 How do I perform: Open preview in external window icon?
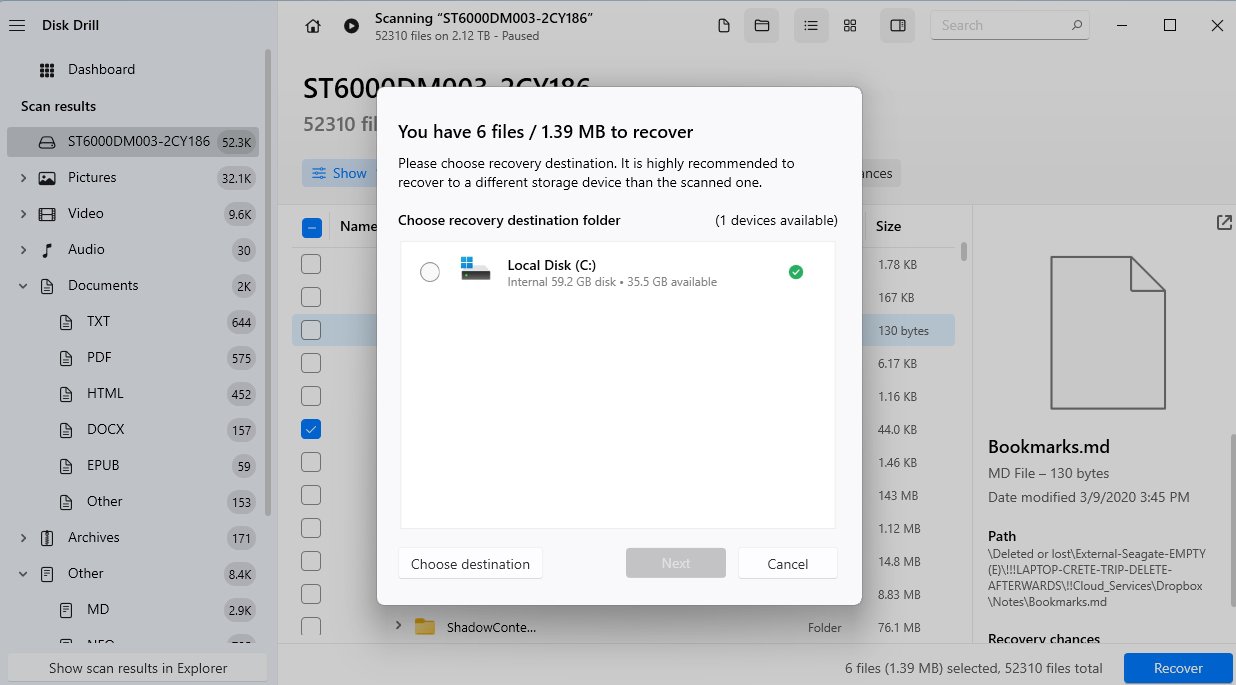[x=1224, y=223]
